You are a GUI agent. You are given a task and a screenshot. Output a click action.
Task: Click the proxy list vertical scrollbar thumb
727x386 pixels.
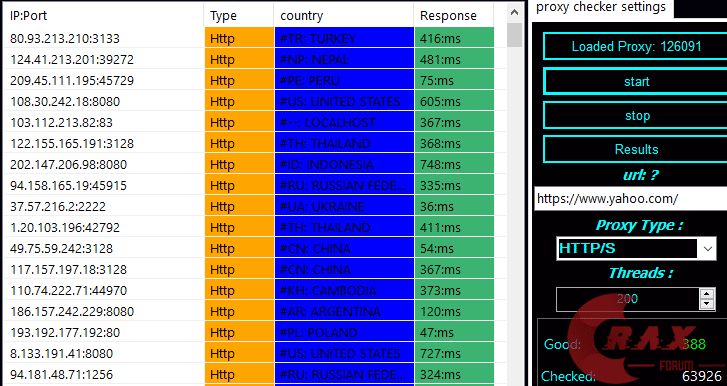[x=514, y=35]
